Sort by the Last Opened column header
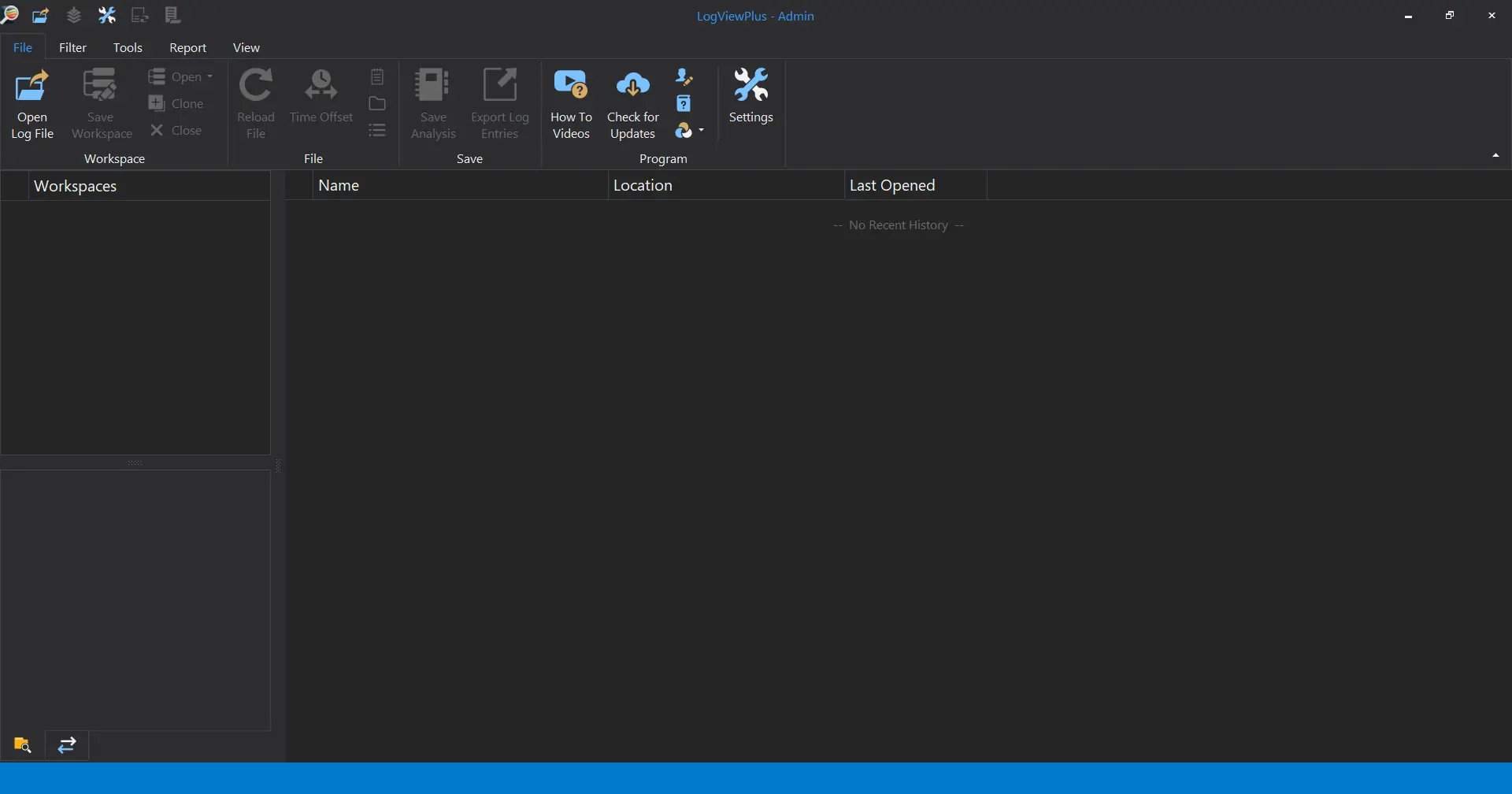The height and width of the screenshot is (794, 1512). tap(916, 185)
